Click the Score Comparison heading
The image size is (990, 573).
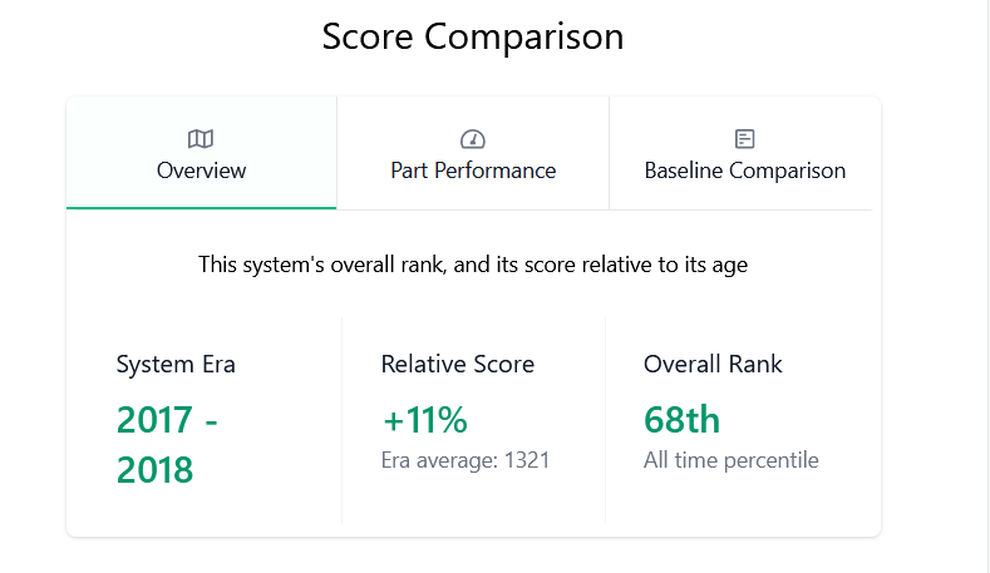pyautogui.click(x=473, y=36)
